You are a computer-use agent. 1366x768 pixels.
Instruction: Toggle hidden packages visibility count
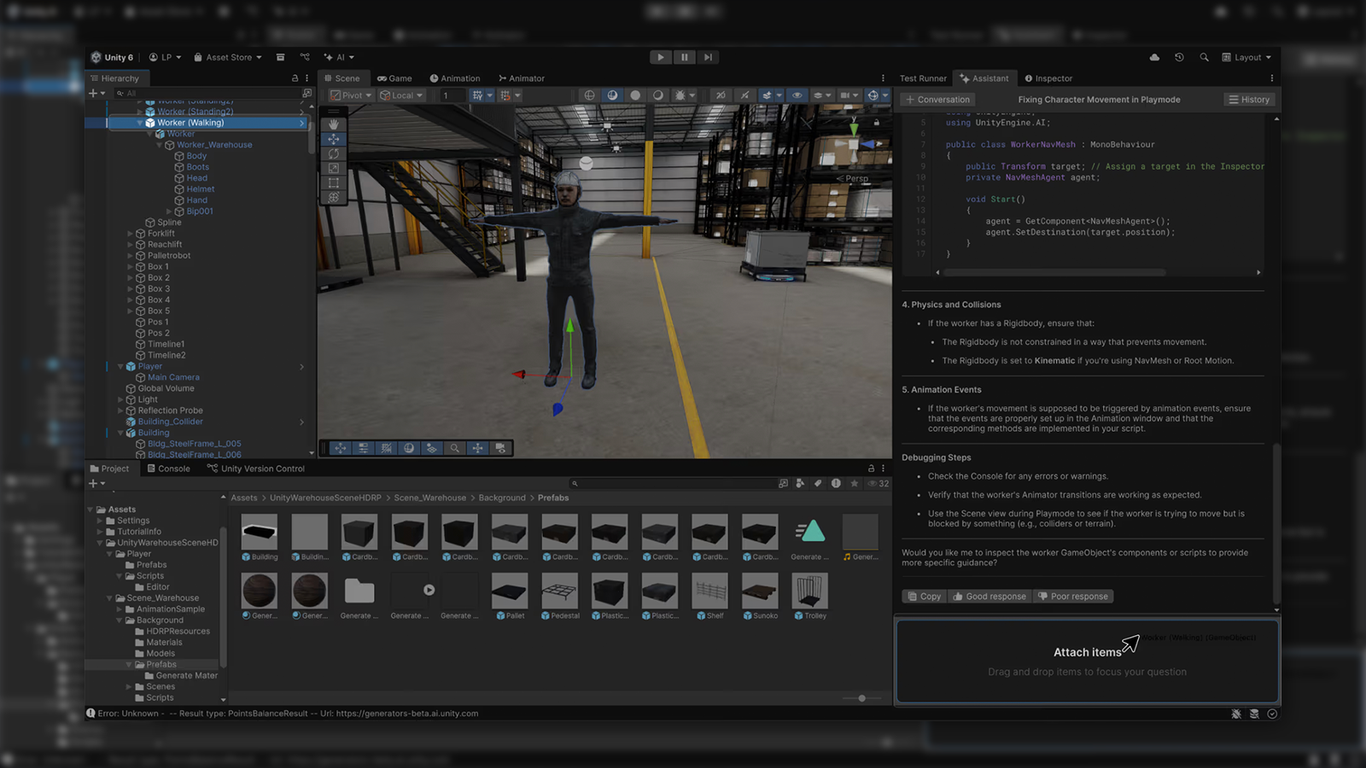tap(878, 483)
